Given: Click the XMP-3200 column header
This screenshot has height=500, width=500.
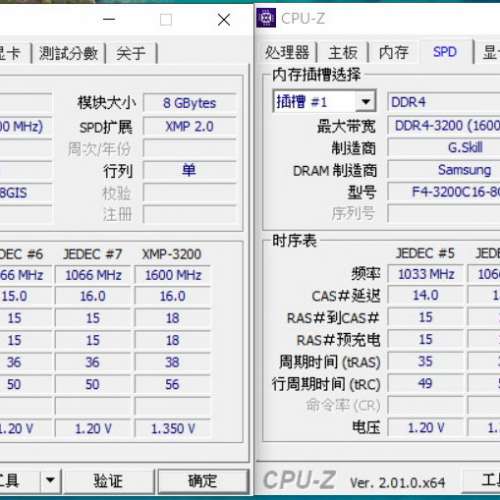Looking at the screenshot, I should click(x=172, y=254).
